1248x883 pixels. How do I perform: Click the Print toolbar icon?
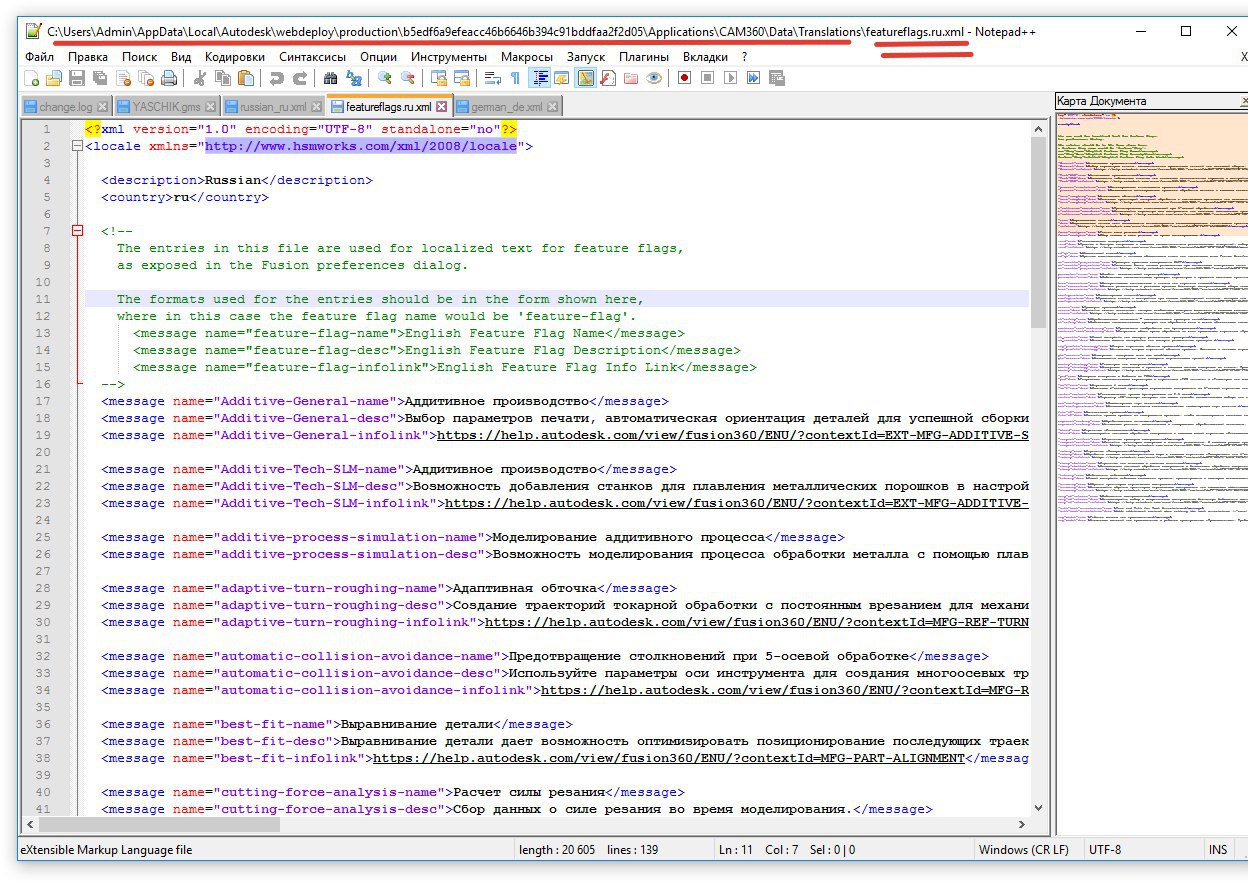(169, 78)
